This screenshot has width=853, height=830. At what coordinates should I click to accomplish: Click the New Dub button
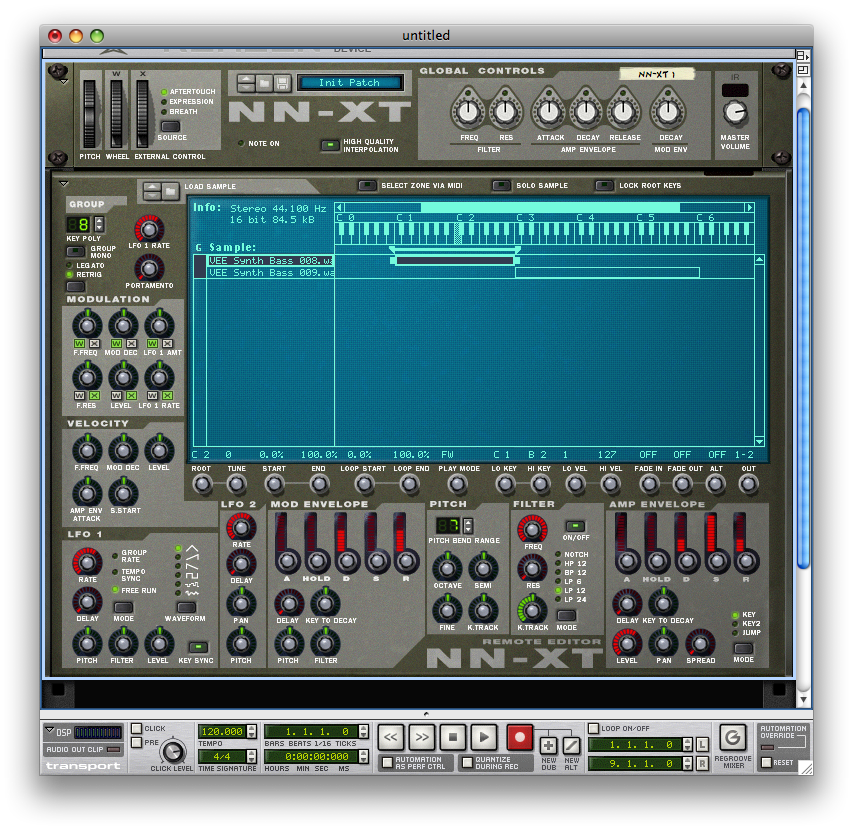click(548, 746)
